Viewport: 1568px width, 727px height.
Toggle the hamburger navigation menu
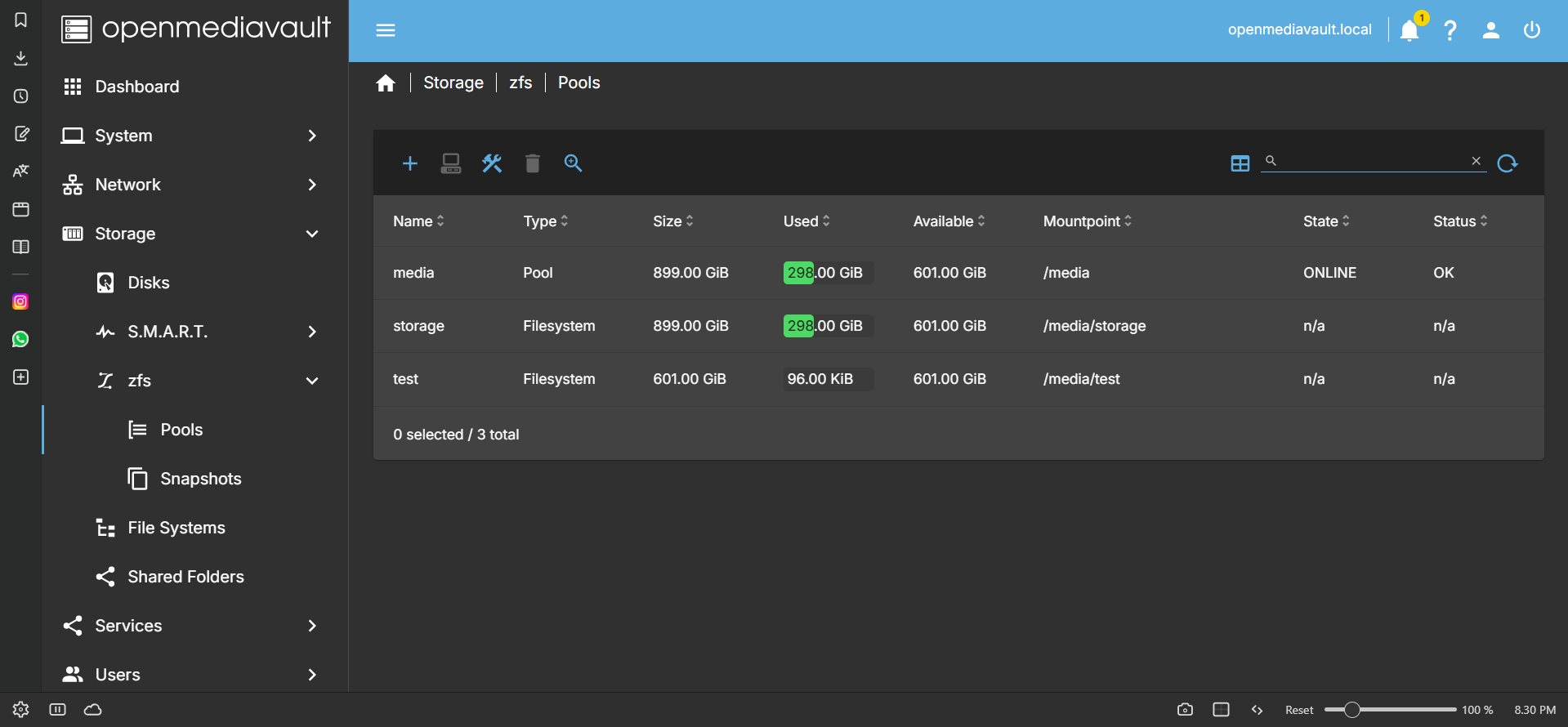coord(386,30)
